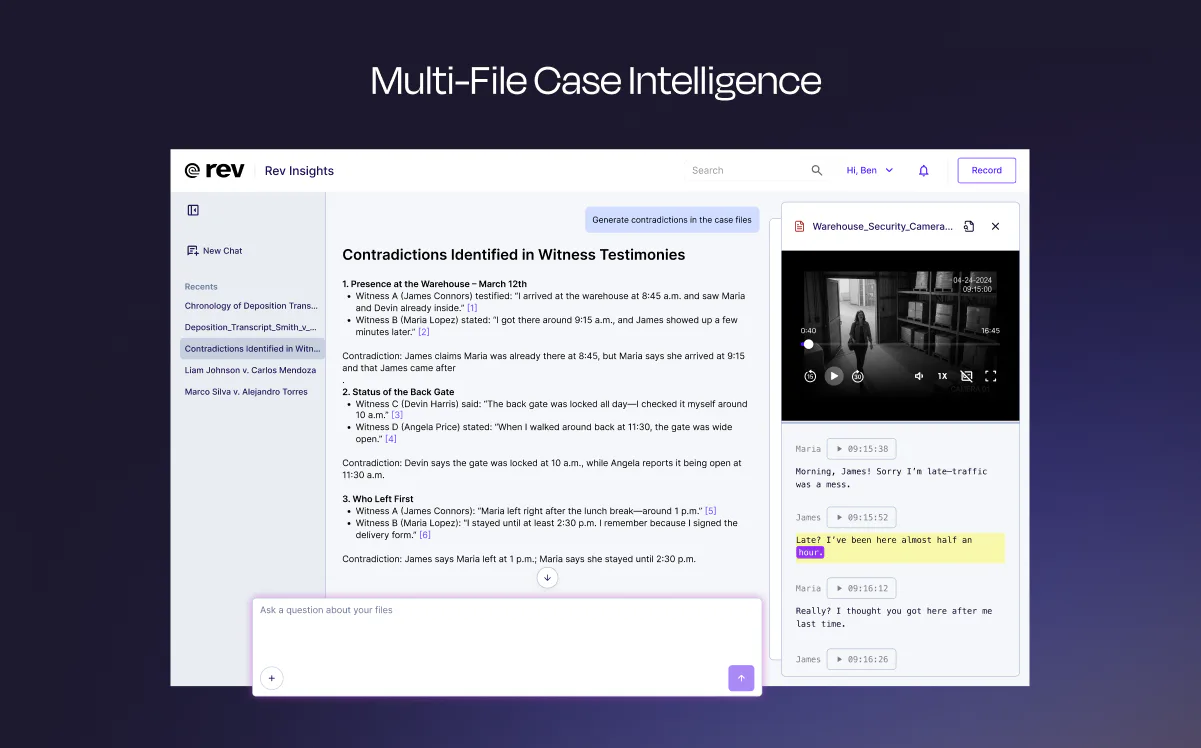Skip the video forward 30 seconds
The height and width of the screenshot is (748, 1201).
click(857, 376)
